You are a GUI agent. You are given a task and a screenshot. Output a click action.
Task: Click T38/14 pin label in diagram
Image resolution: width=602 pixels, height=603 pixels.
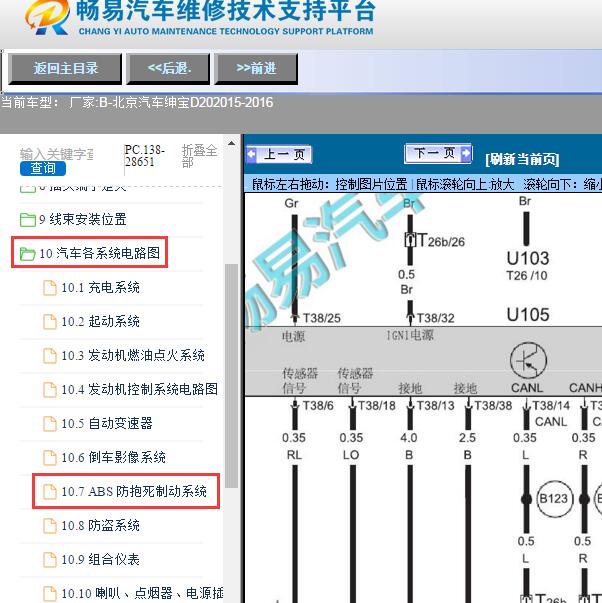tap(551, 406)
